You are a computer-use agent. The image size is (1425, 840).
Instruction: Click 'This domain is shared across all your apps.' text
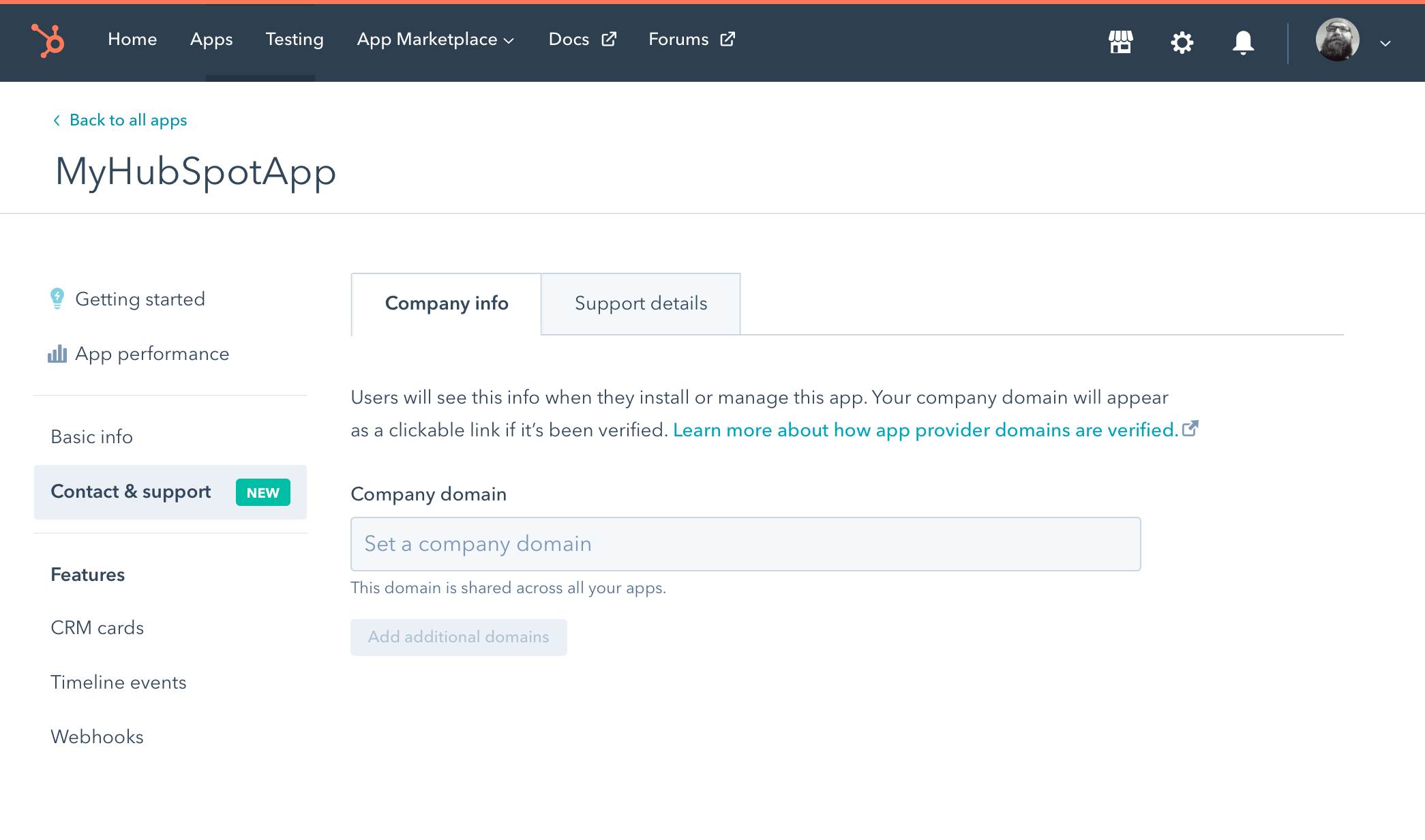tap(508, 588)
